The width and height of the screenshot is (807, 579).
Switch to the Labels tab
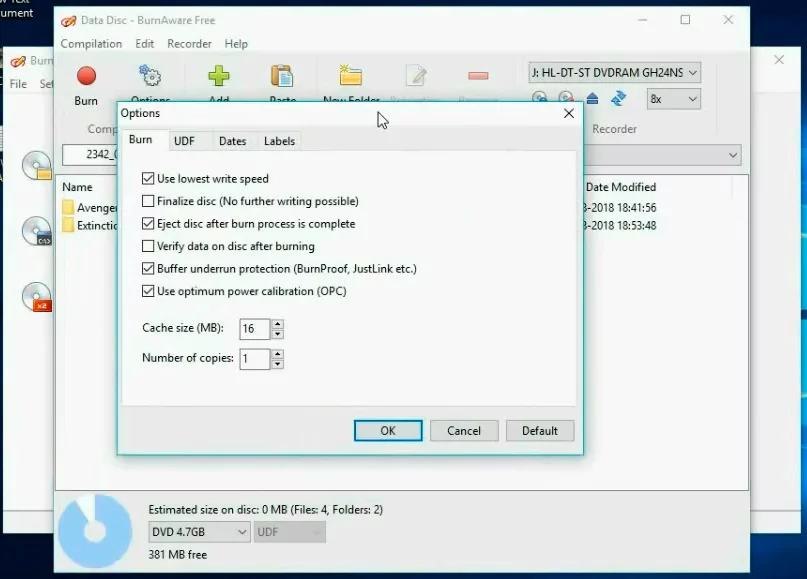pyautogui.click(x=279, y=141)
